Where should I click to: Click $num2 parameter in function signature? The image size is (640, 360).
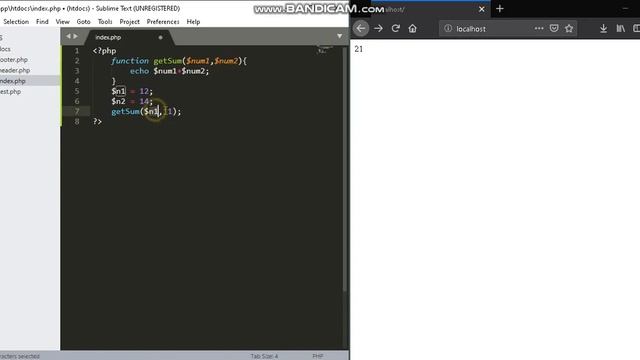[226, 61]
